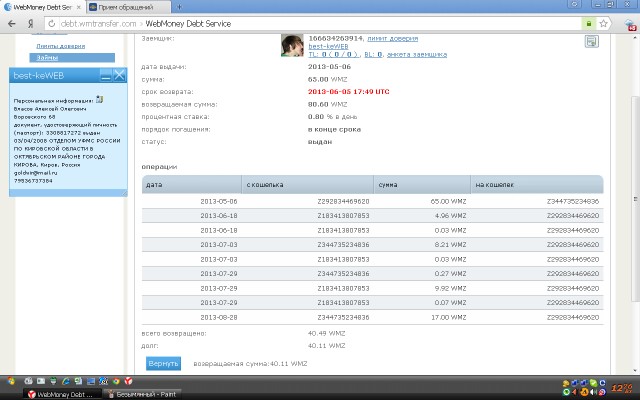Switch to the WebMoney Debt taskbar window
The image size is (640, 400).
(x=61, y=394)
